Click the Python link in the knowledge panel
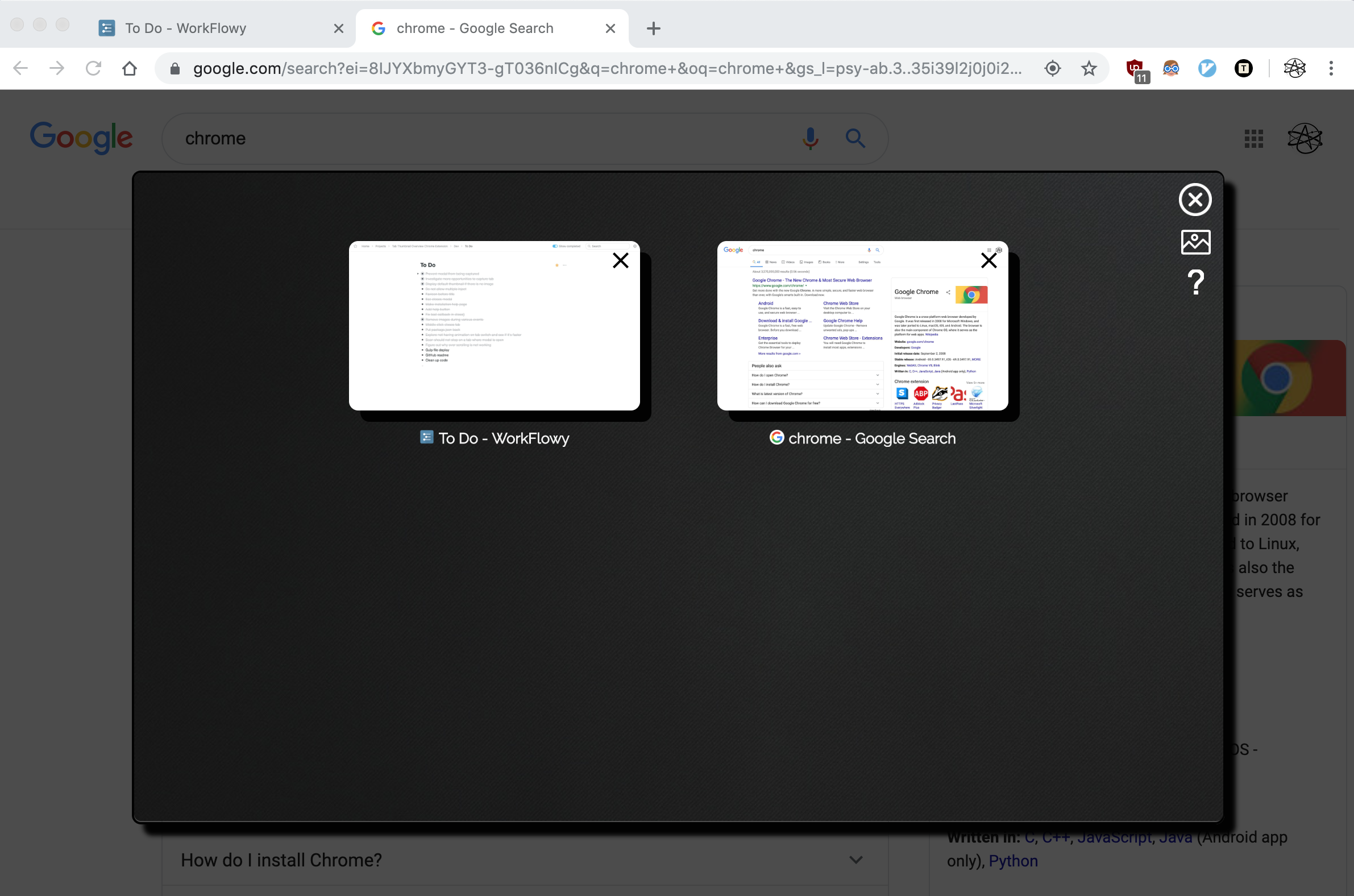The image size is (1354, 896). 1013,861
